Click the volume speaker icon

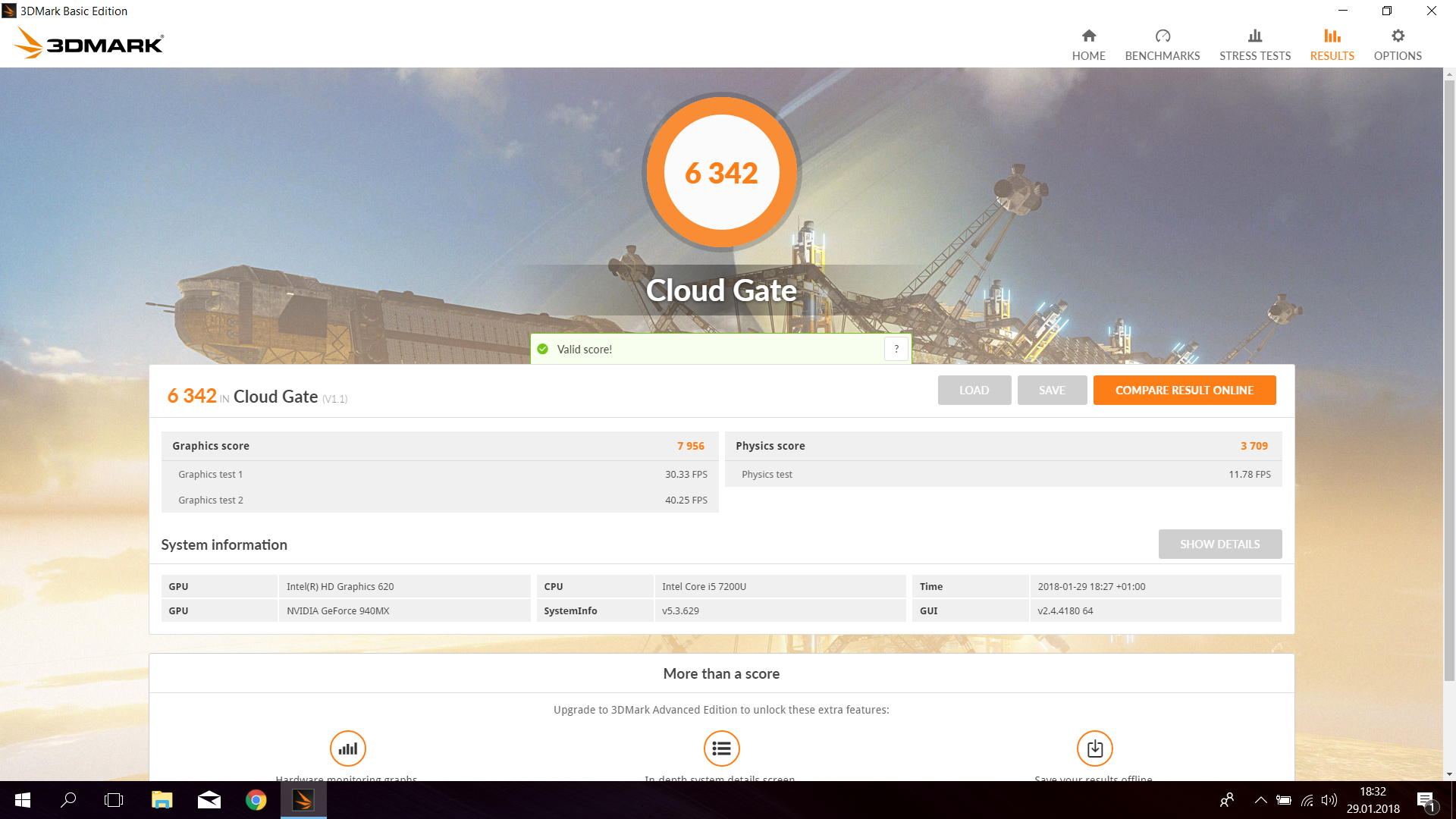[1329, 800]
